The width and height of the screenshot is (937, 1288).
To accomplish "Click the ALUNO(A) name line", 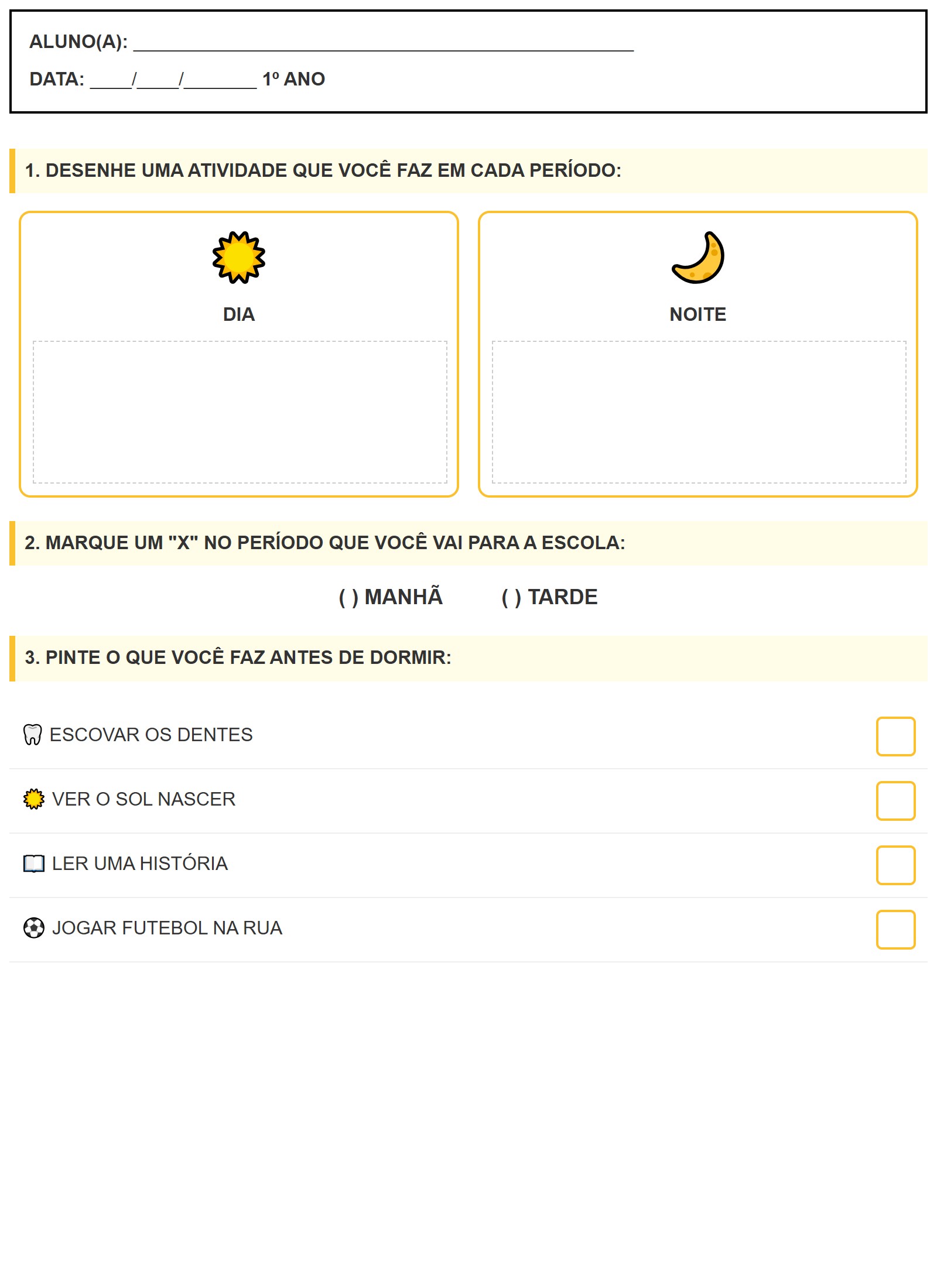I will (384, 43).
